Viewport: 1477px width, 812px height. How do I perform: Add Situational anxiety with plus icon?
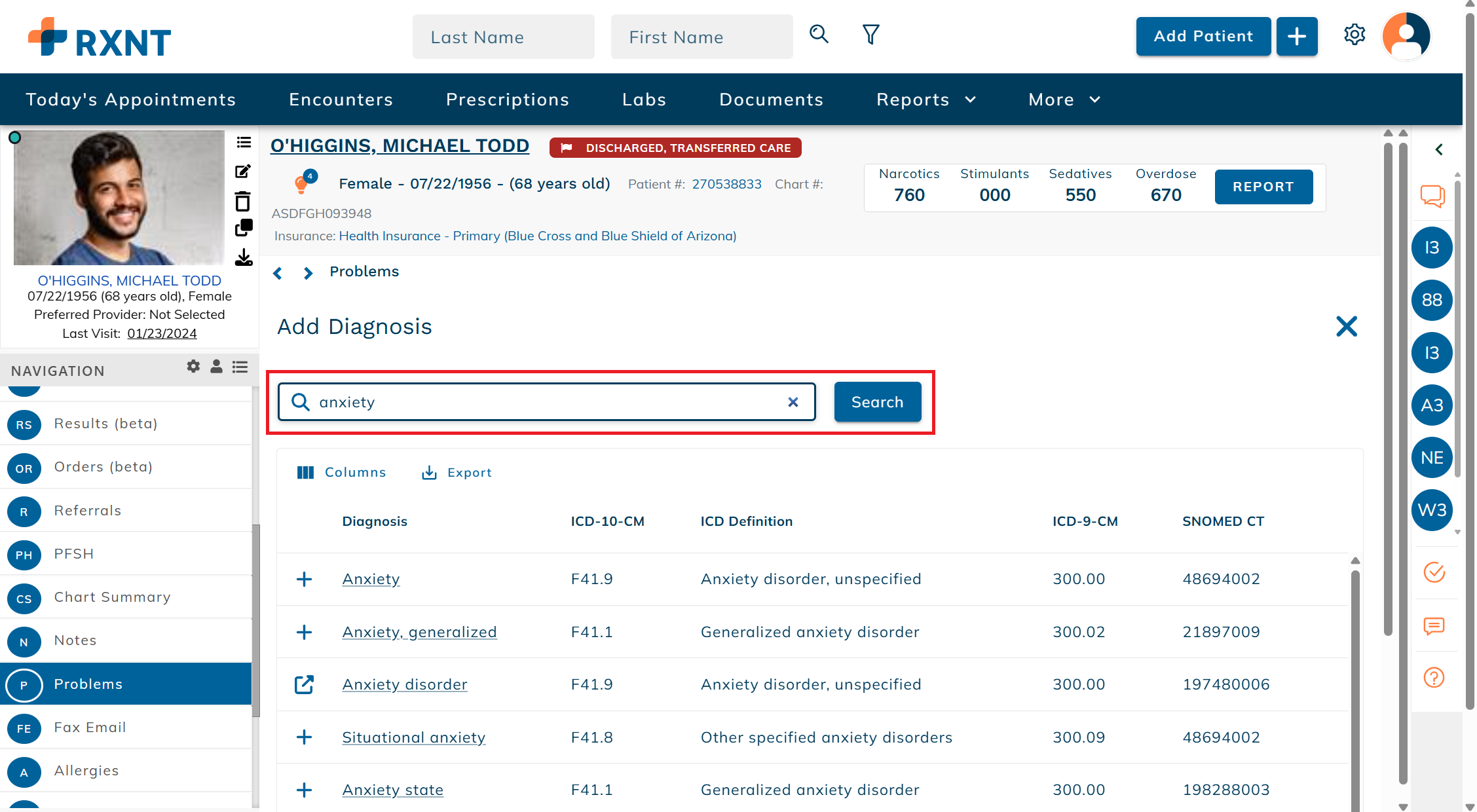[304, 737]
